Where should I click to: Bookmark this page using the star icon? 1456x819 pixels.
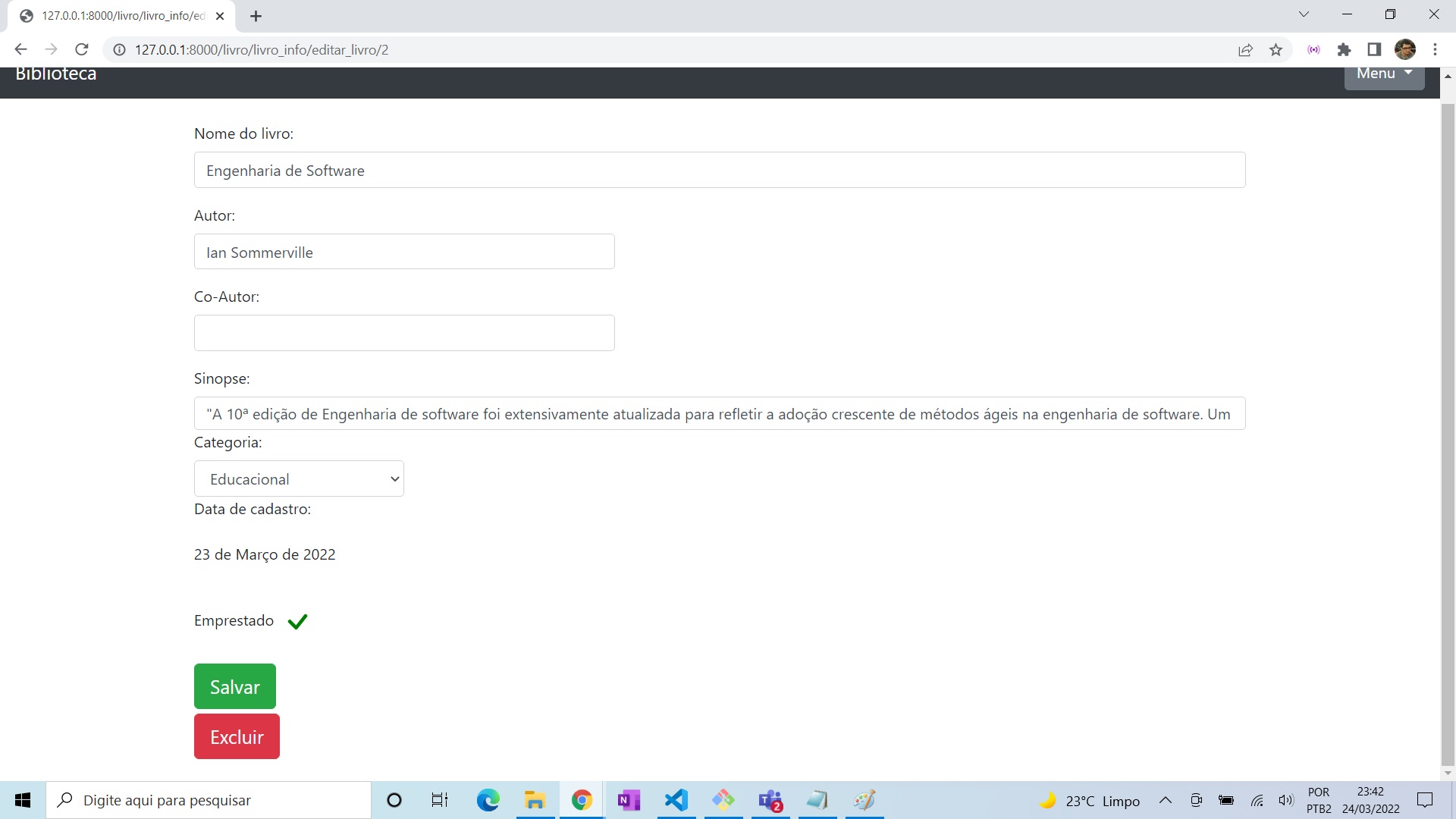(1276, 49)
